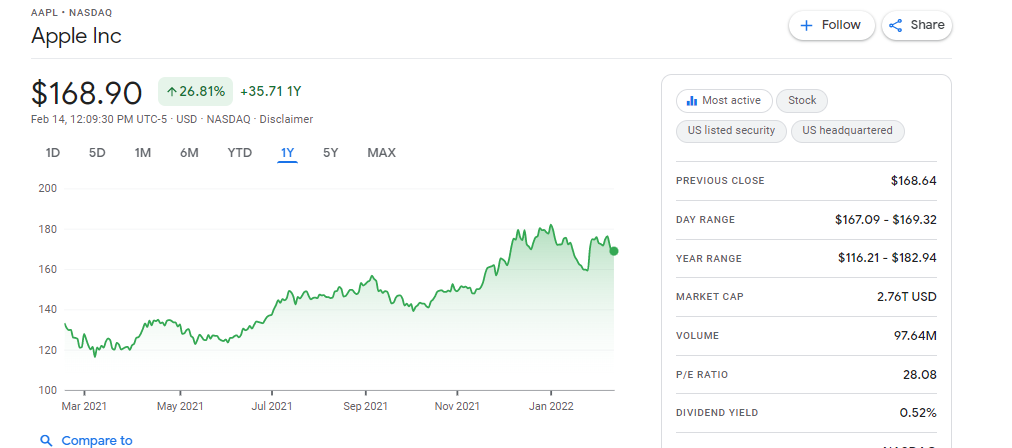
Task: Click the US listed security chip
Action: tap(731, 130)
